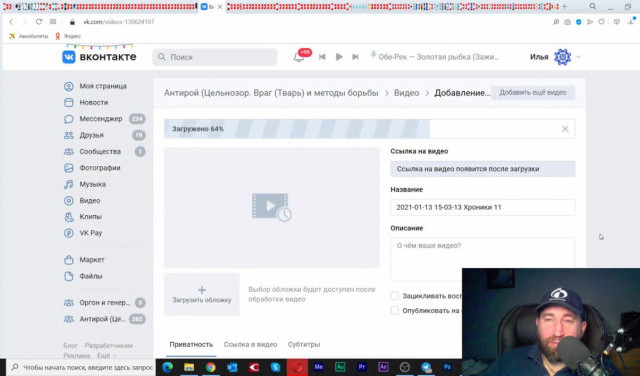Open a new browser tab with plus
Screen dimensions: 640x376
pos(564,7)
